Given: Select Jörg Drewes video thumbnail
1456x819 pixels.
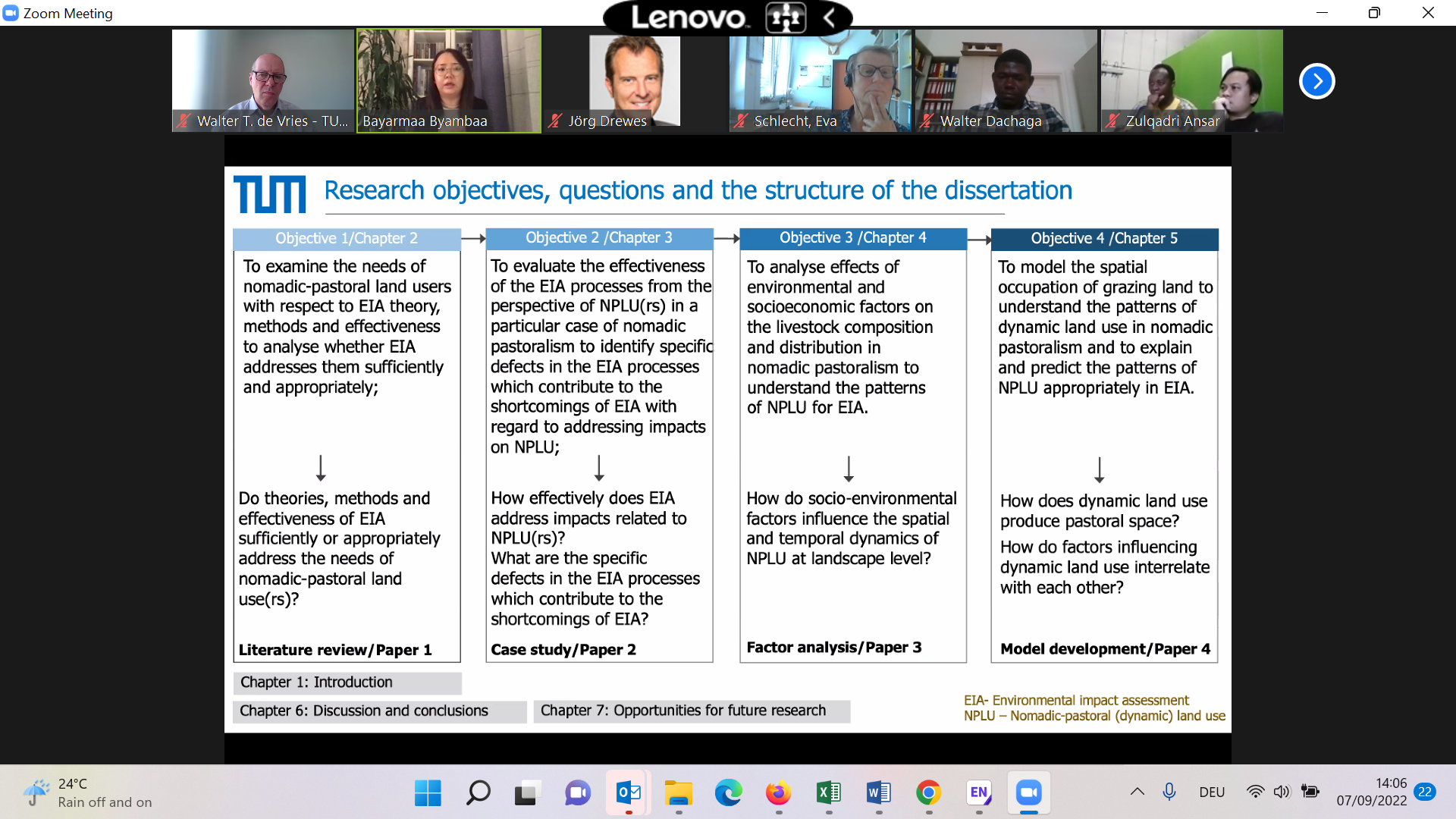Looking at the screenshot, I should pos(635,81).
